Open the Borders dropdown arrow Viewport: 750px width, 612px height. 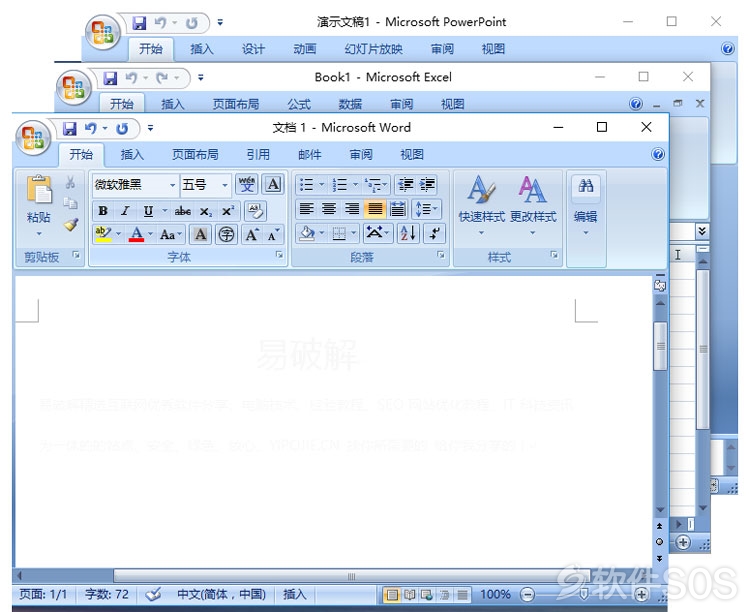click(x=354, y=234)
